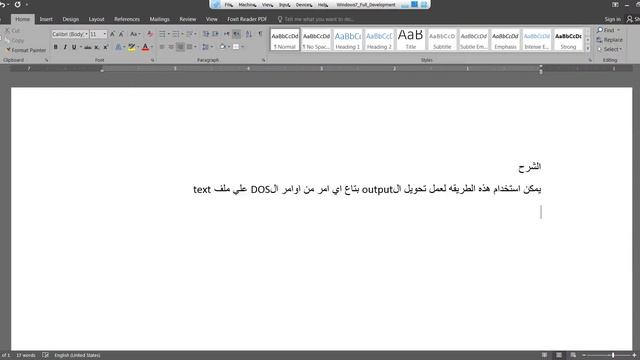The height and width of the screenshot is (360, 640).
Task: Apply the Heading 1 style
Action: tap(348, 40)
